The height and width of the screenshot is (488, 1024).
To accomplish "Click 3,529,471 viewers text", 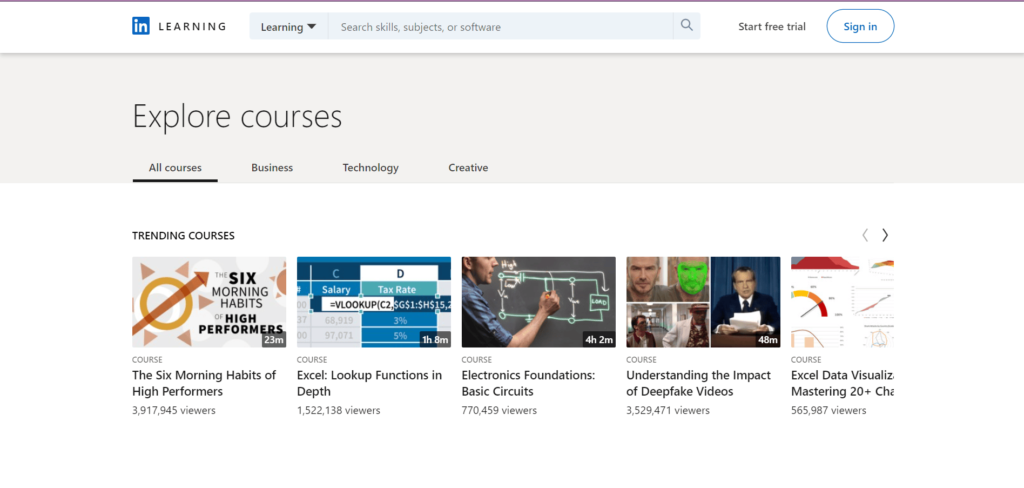I will pos(668,410).
